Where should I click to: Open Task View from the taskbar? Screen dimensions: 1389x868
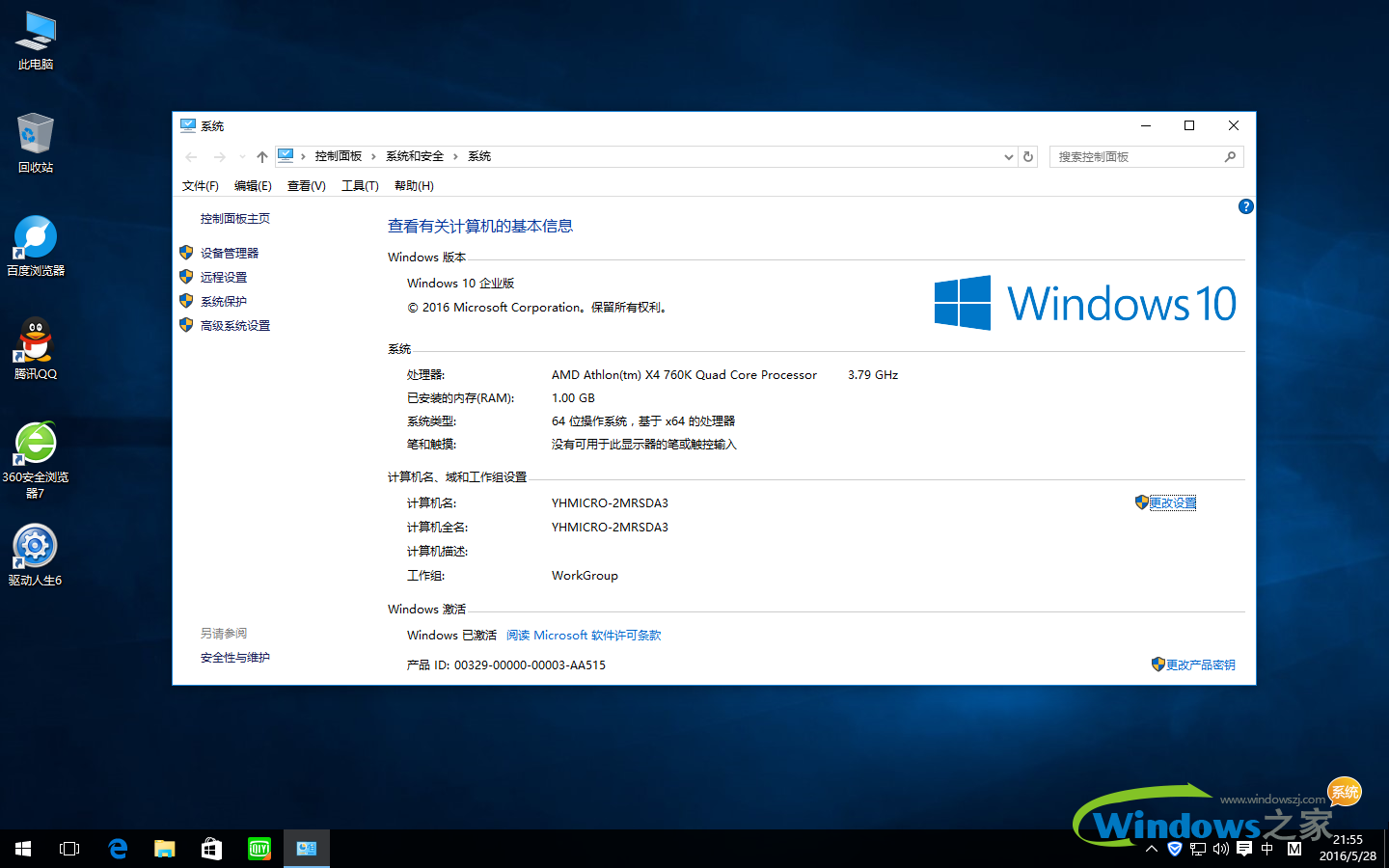pos(68,848)
